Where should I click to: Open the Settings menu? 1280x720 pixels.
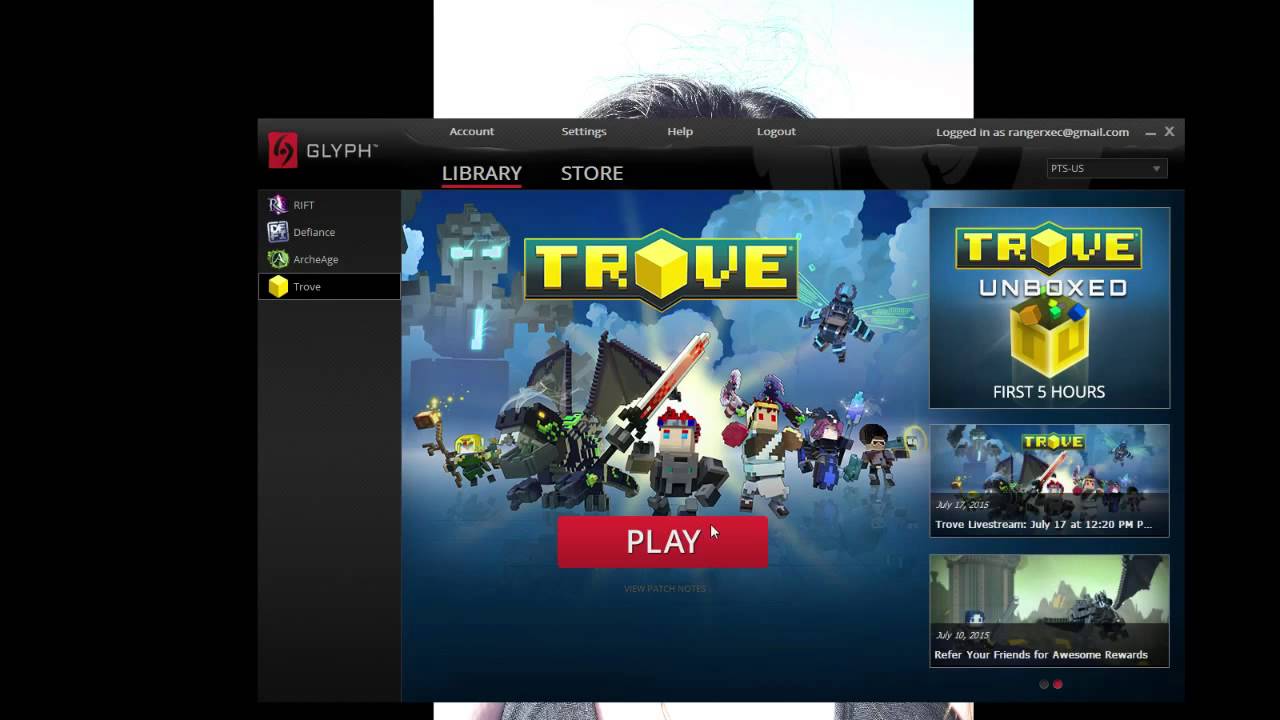click(584, 131)
